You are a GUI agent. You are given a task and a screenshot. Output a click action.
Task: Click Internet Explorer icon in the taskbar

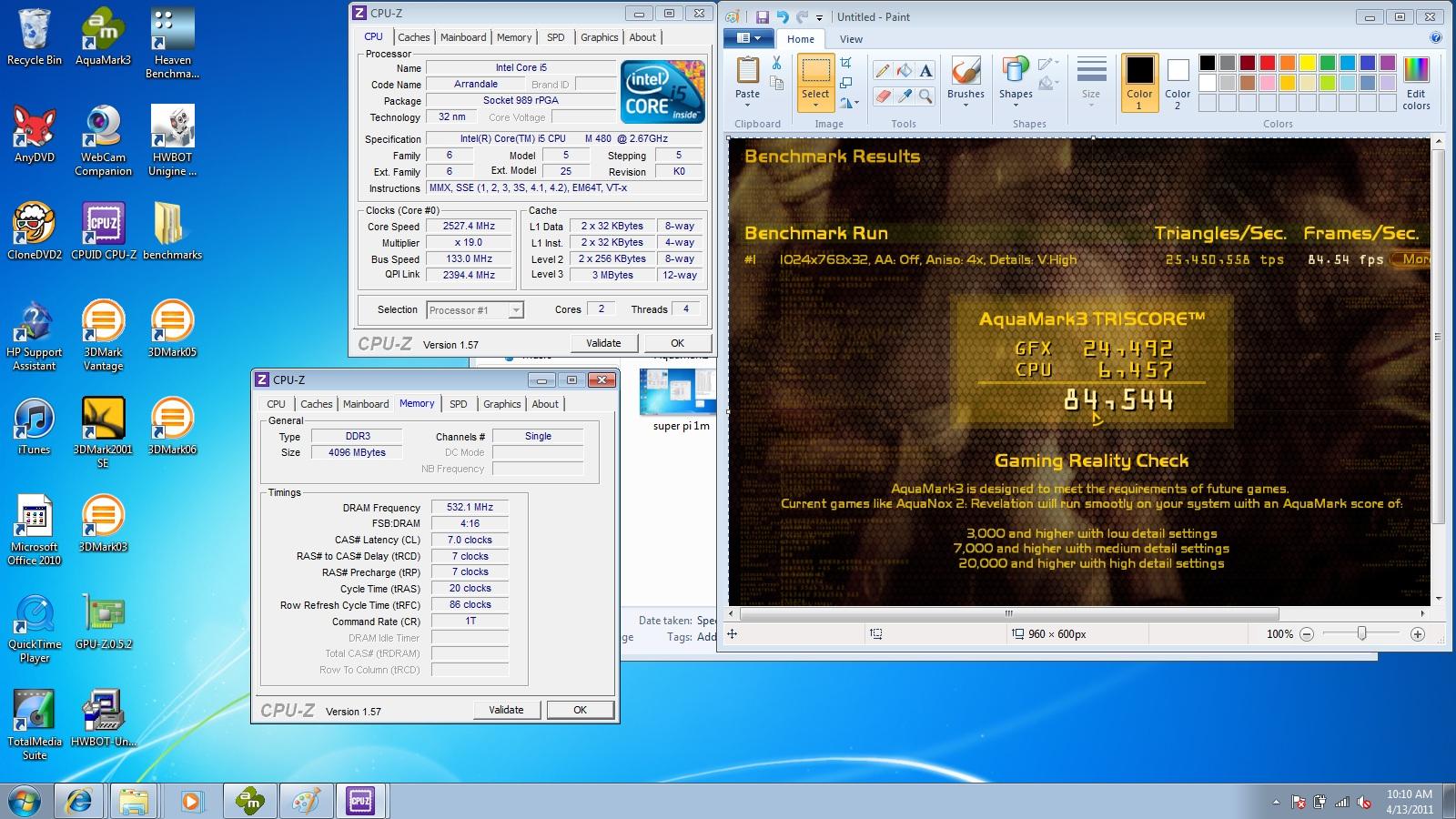coord(79,801)
